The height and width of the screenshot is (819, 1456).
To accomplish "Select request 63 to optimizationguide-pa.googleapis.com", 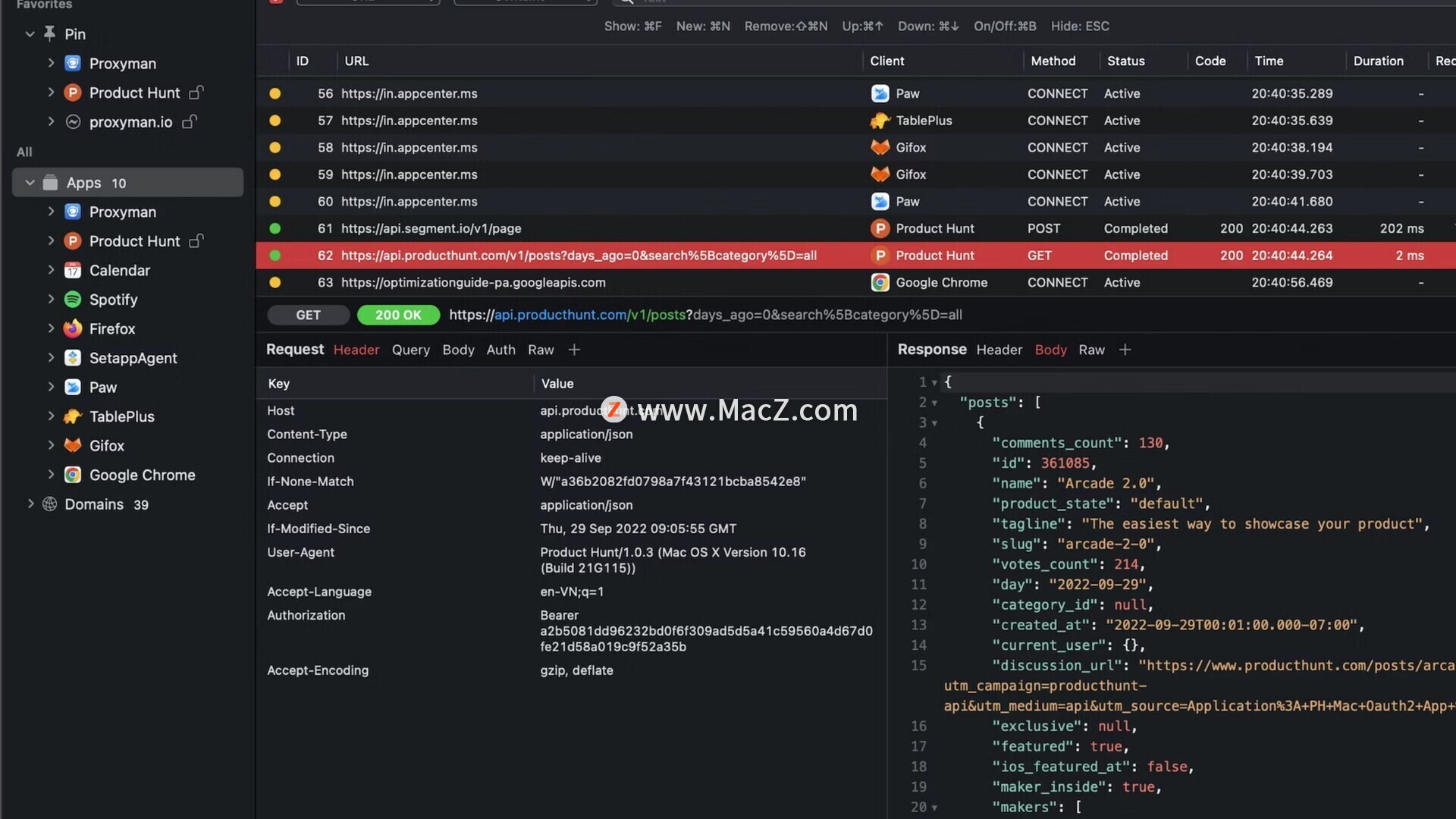I will pos(855,282).
